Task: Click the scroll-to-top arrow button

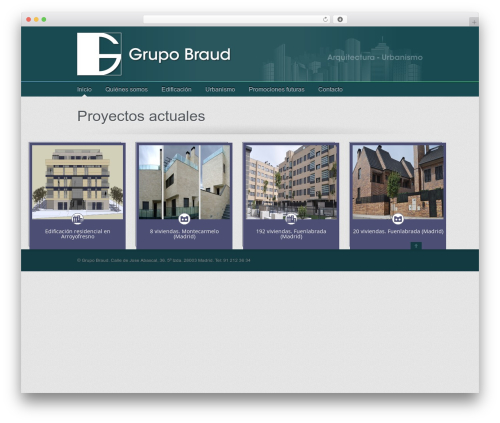Action: click(416, 246)
